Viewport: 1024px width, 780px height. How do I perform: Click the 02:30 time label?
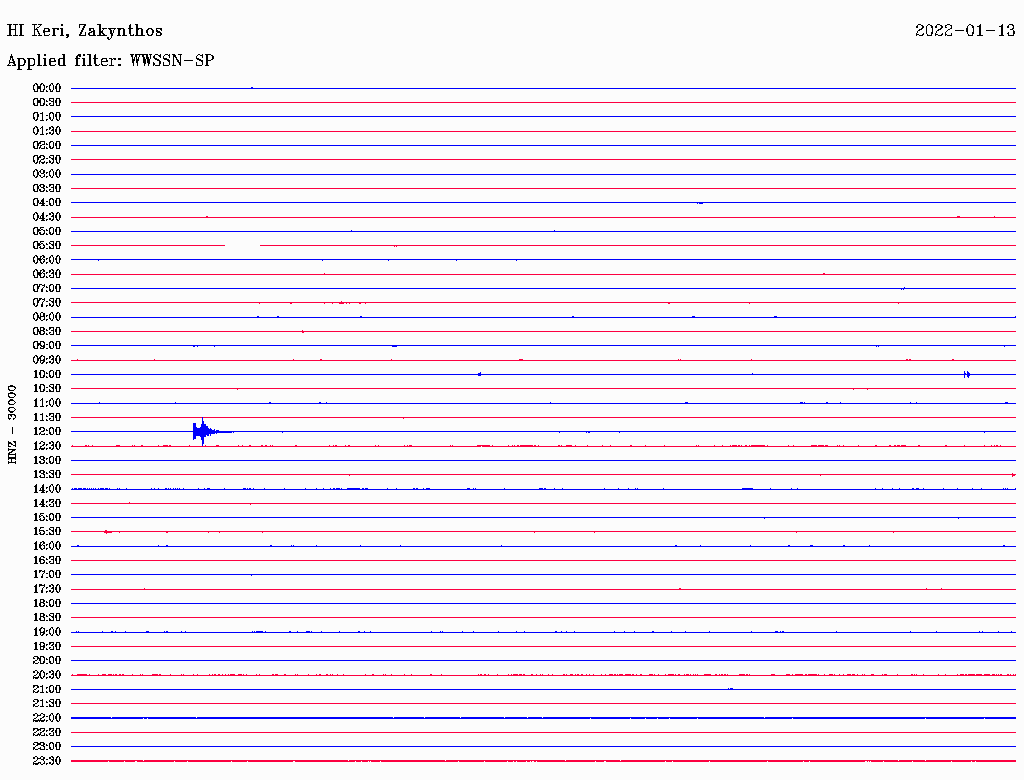(47, 159)
